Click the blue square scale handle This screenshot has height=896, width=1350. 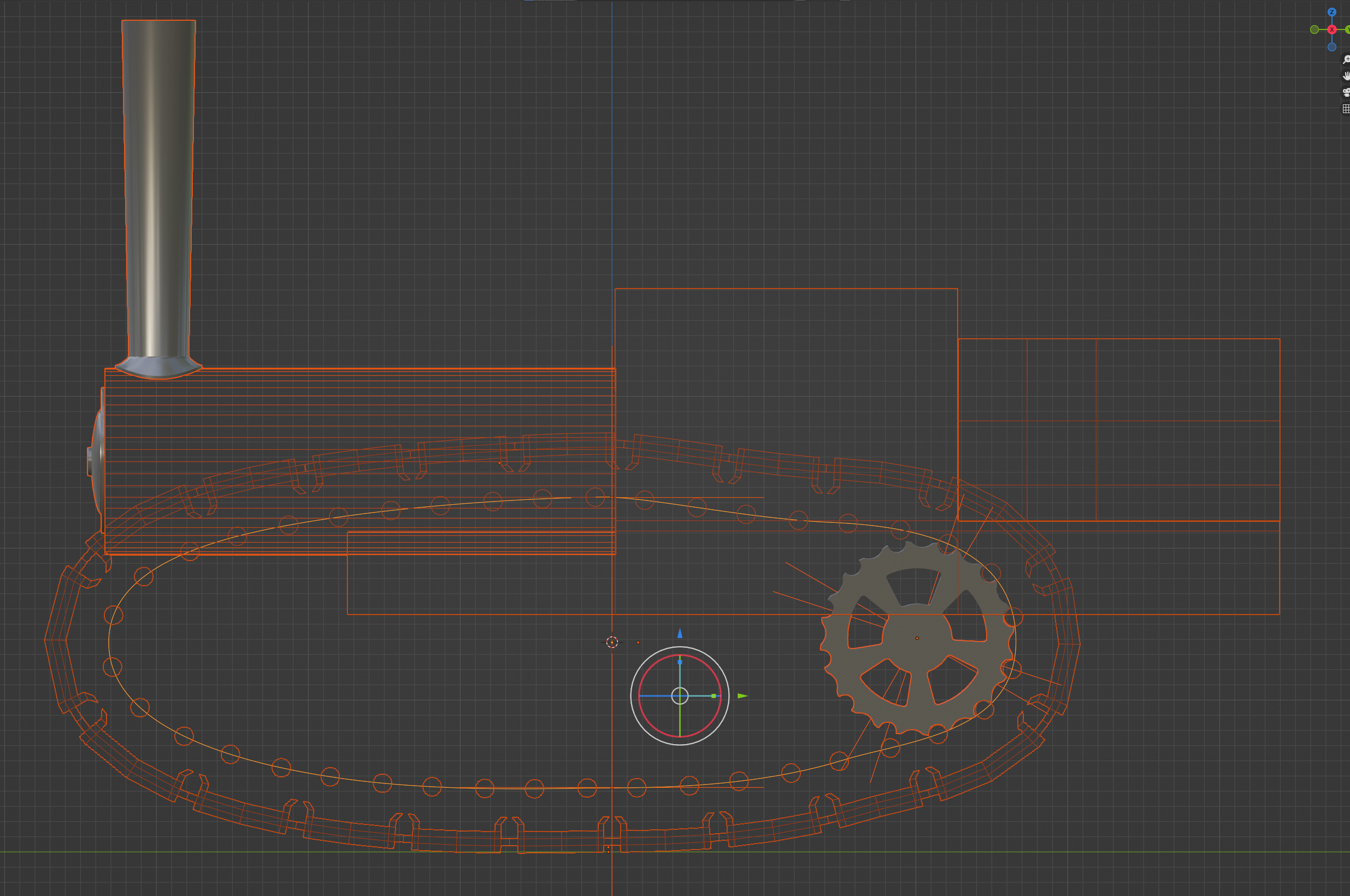(x=680, y=662)
